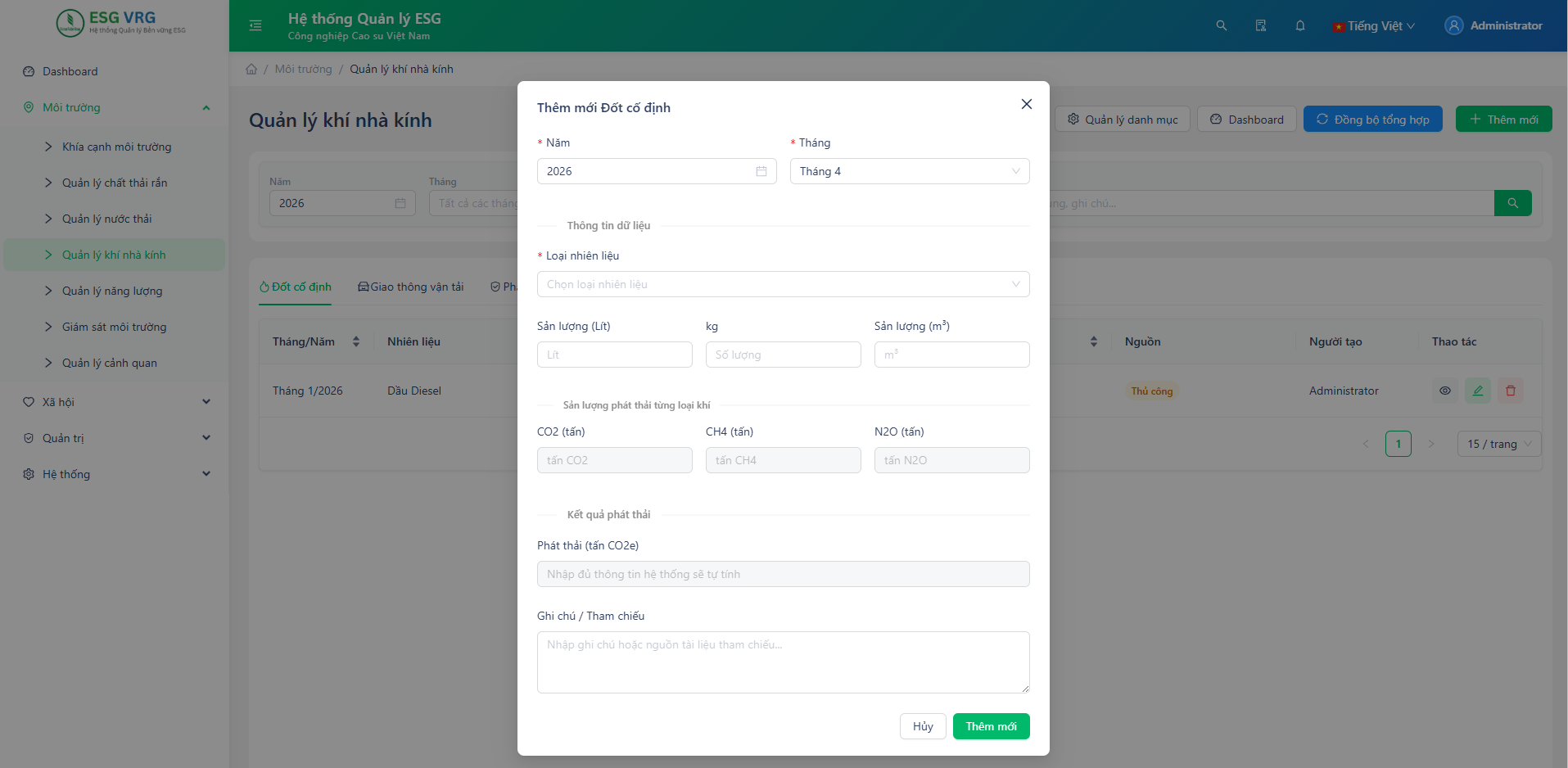
Task: Expand the Xã hội sidebar section
Action: coord(115,402)
